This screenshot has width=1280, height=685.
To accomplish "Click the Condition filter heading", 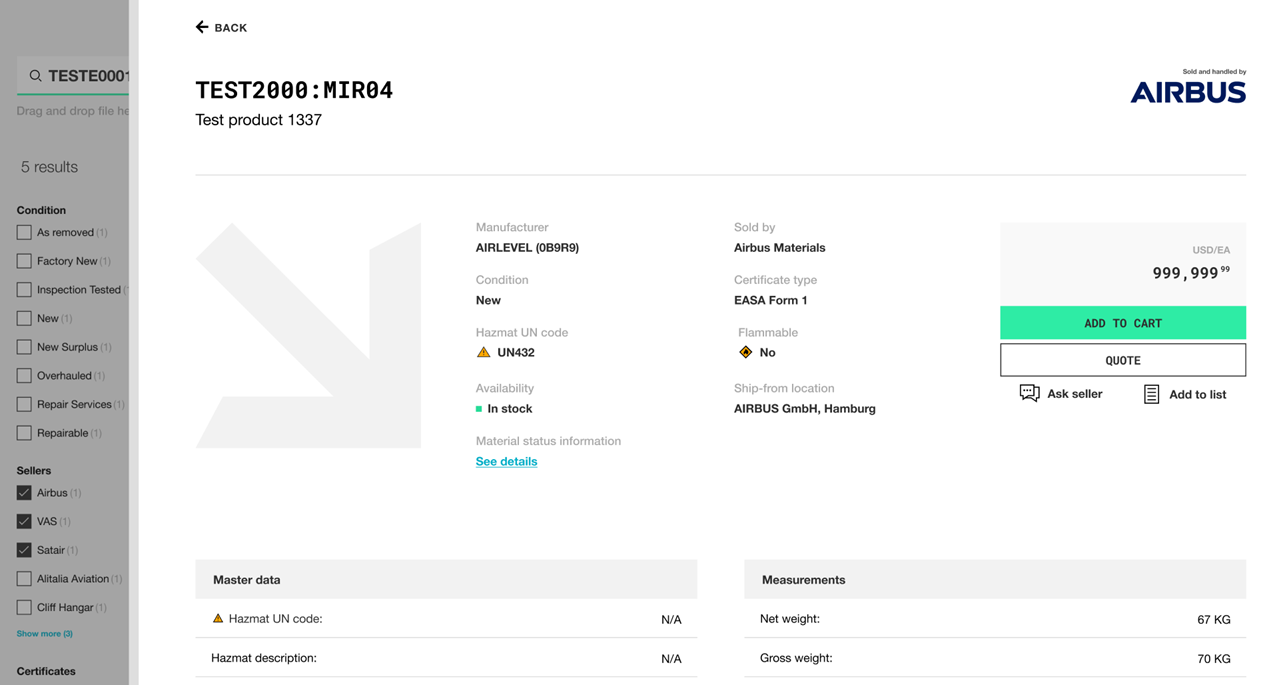I will [x=41, y=210].
